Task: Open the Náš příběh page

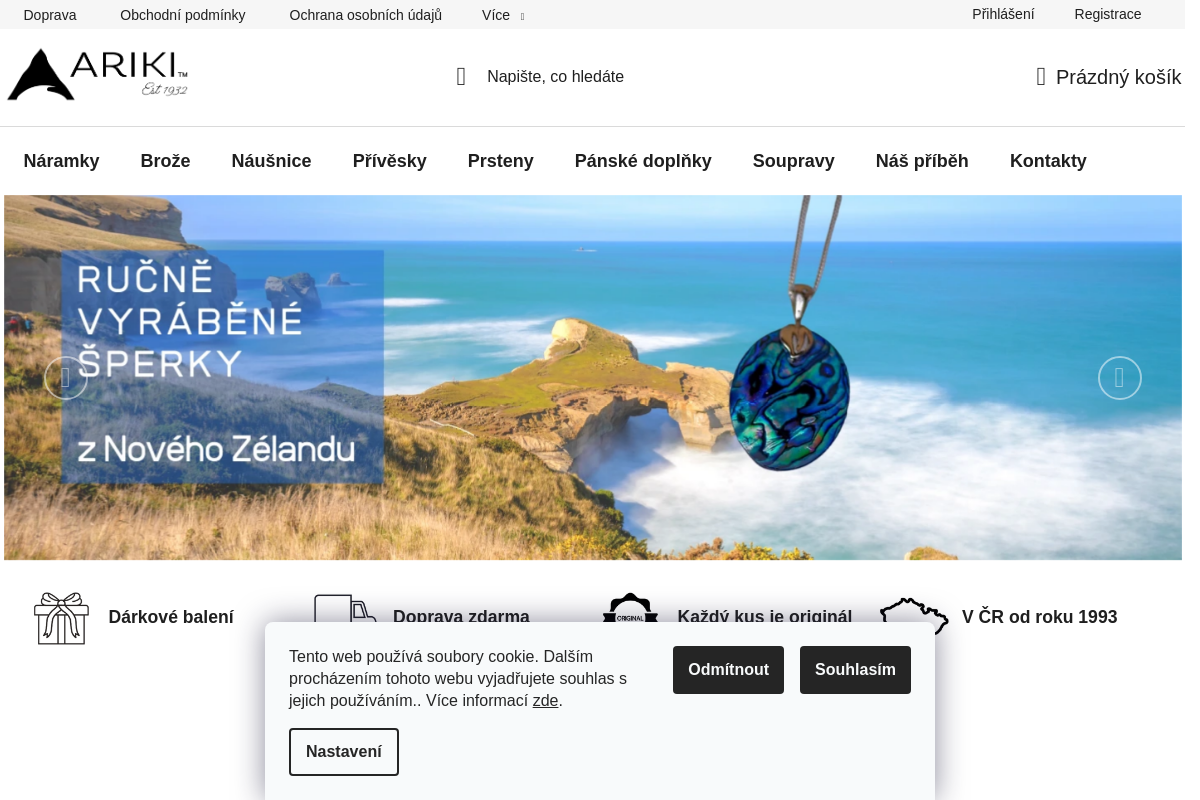Action: 922,161
